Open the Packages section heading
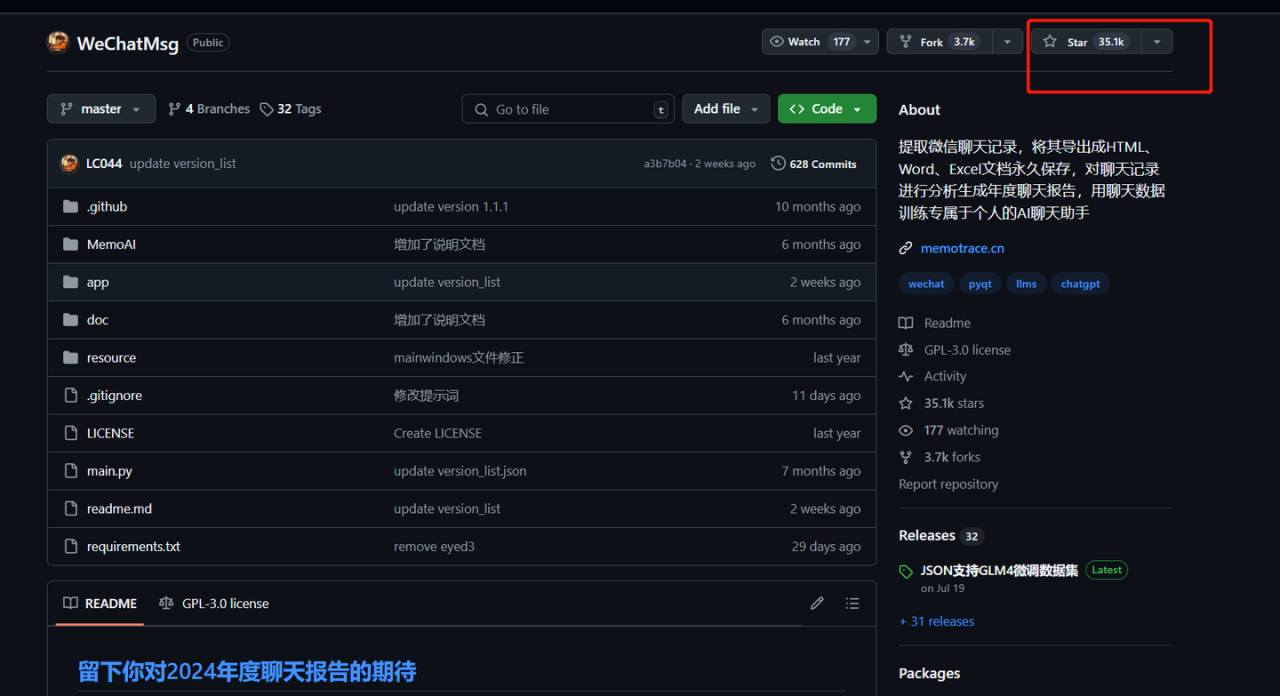The width and height of the screenshot is (1280, 696). coord(929,673)
